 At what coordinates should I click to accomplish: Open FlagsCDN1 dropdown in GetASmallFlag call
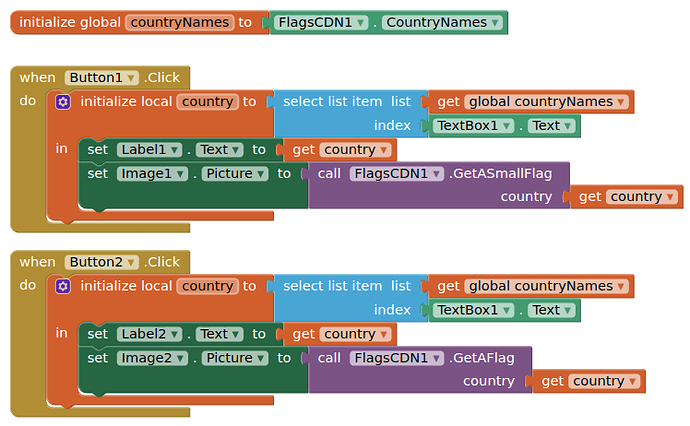point(396,174)
